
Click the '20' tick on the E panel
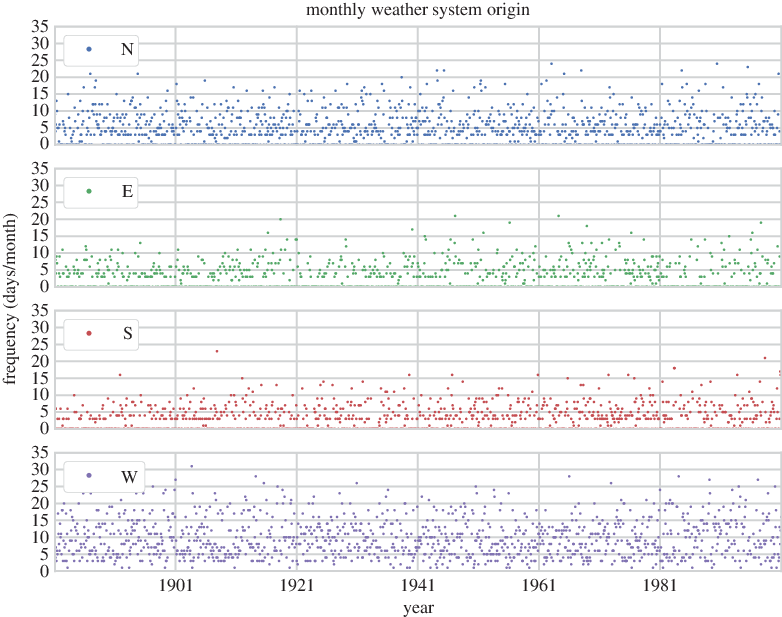[x=40, y=219]
